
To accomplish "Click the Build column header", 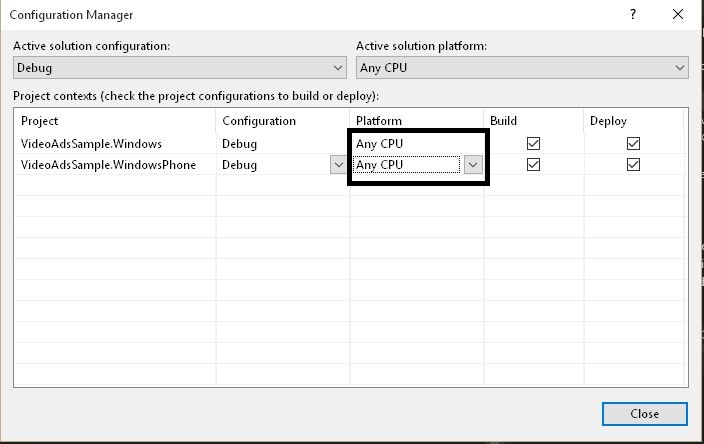I will 504,121.
